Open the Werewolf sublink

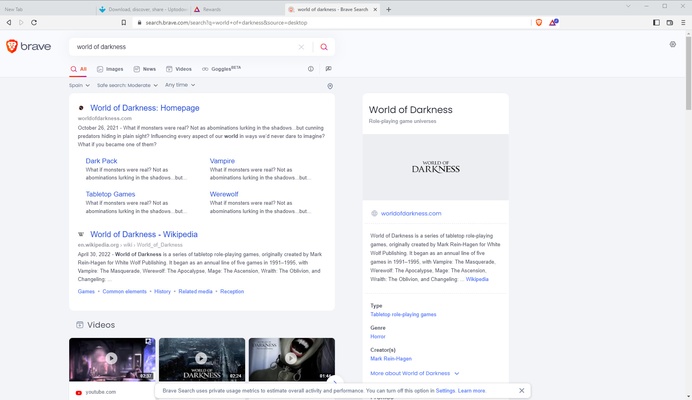pos(224,194)
